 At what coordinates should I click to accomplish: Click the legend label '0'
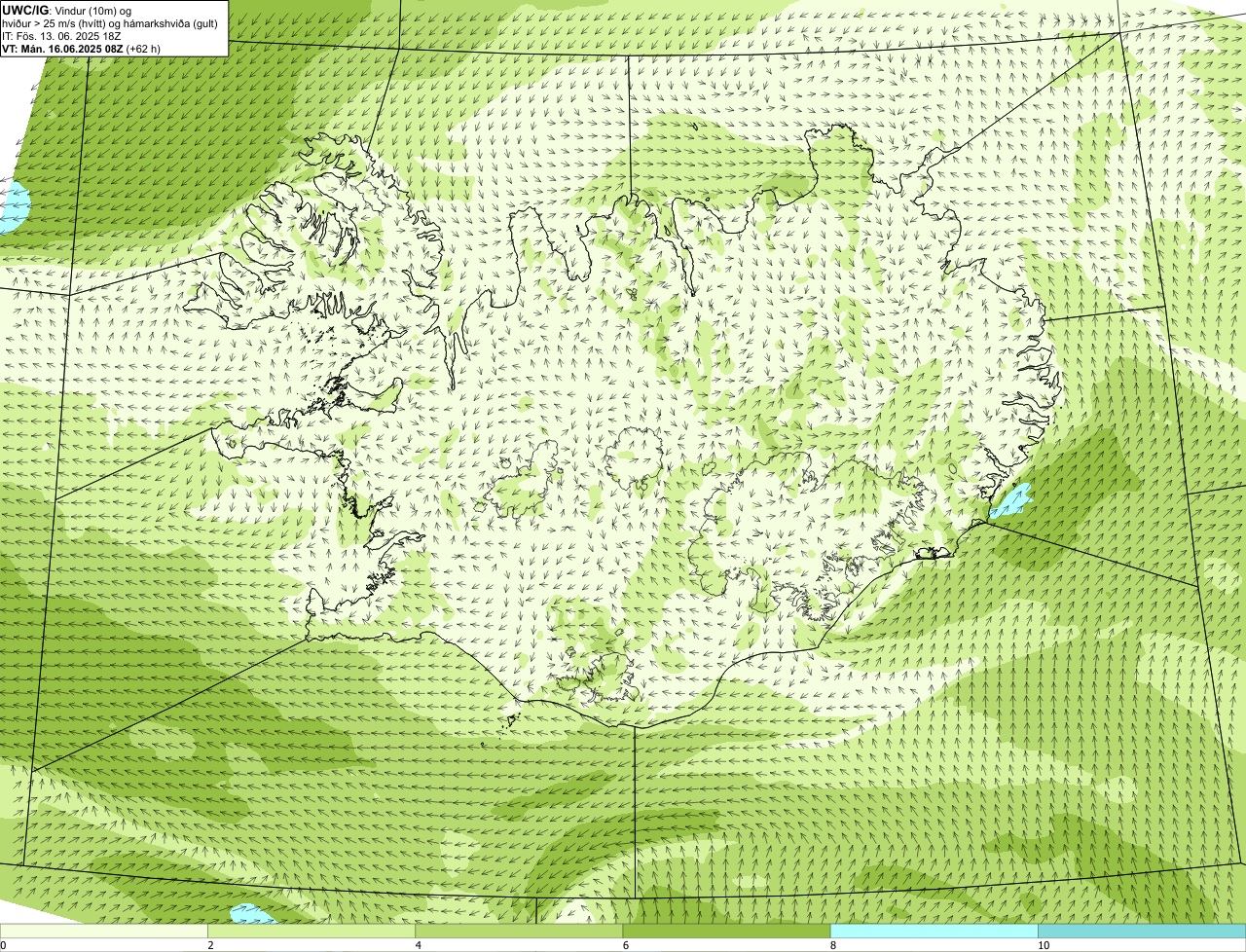3,945
